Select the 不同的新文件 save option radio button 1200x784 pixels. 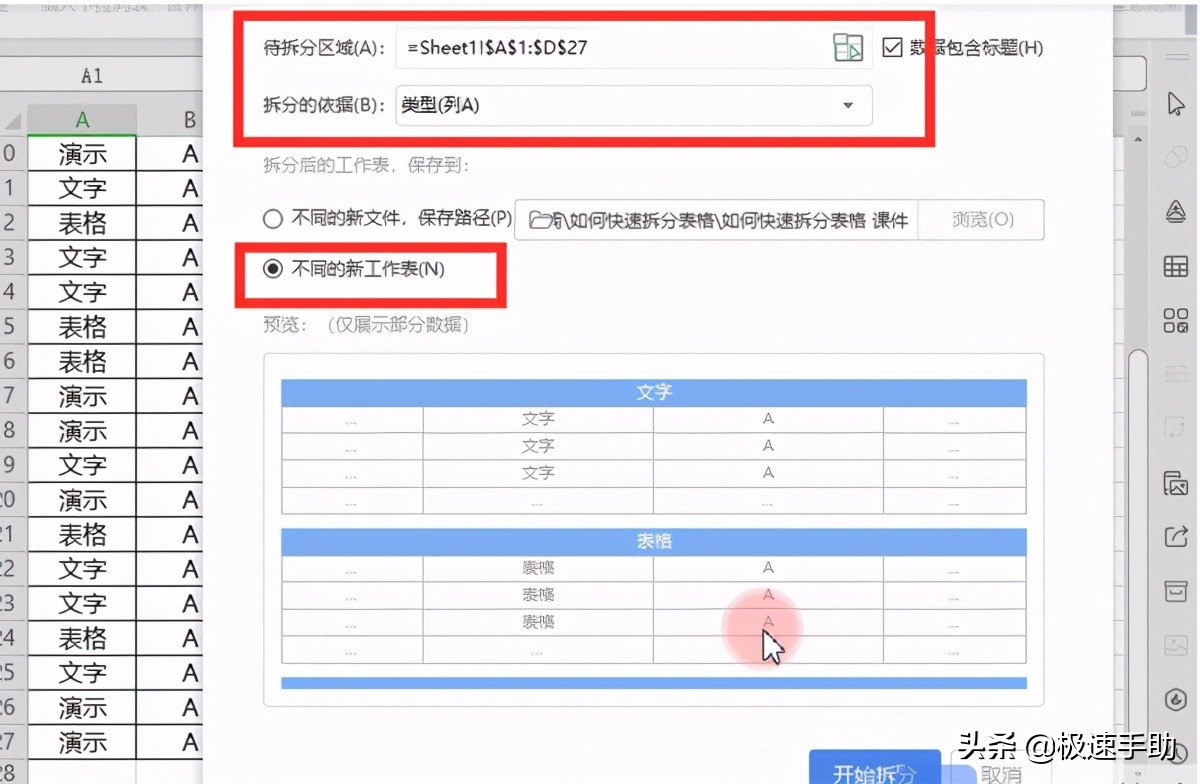click(272, 219)
